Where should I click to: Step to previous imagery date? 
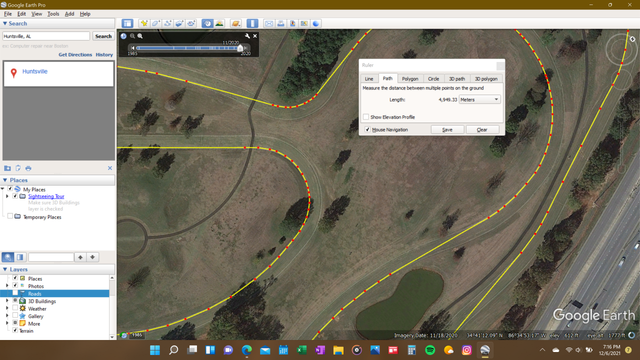(x=133, y=48)
